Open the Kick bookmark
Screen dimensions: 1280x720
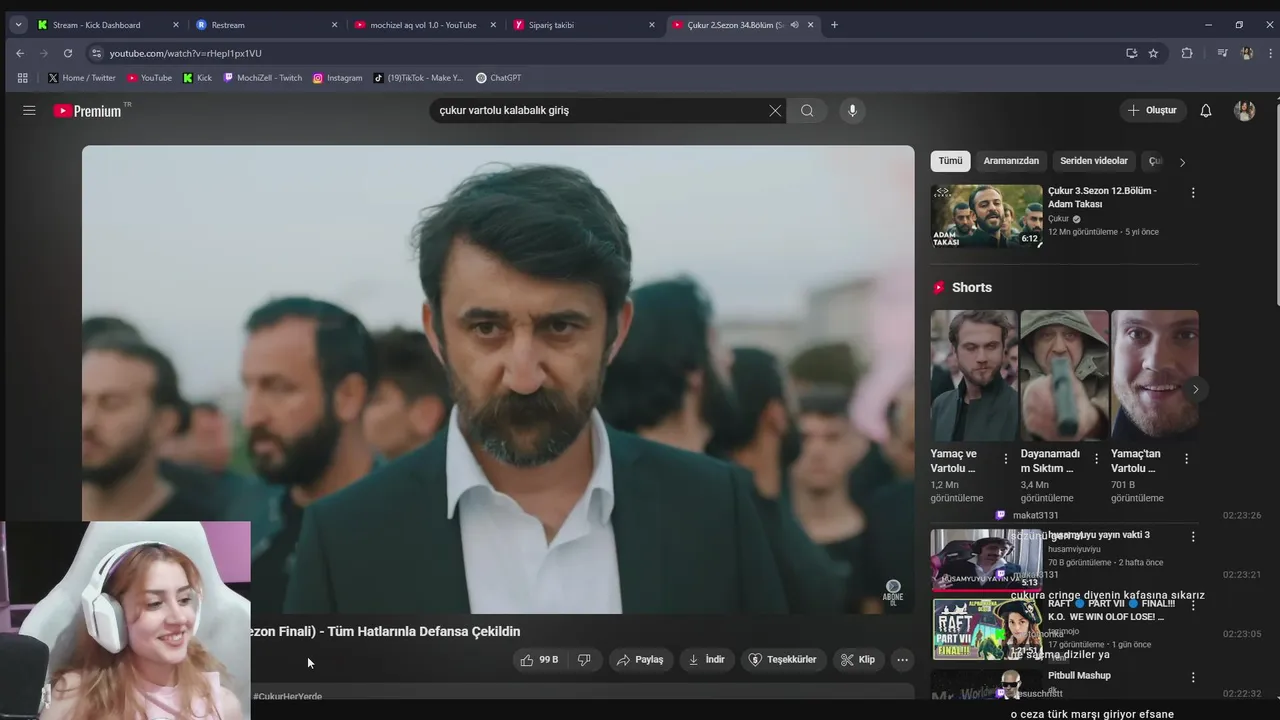coord(197,78)
